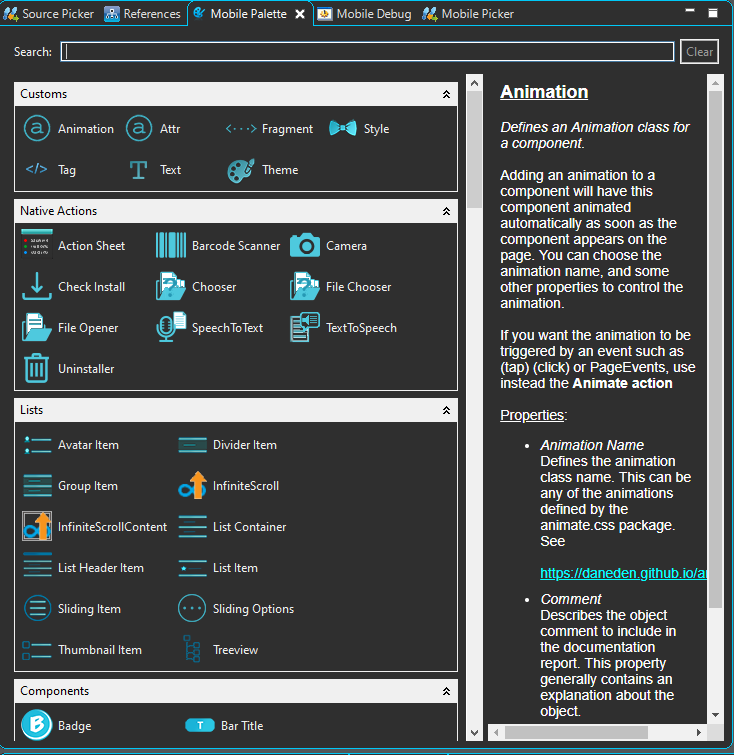Select the File Chooser icon
734x755 pixels.
pyautogui.click(x=305, y=286)
